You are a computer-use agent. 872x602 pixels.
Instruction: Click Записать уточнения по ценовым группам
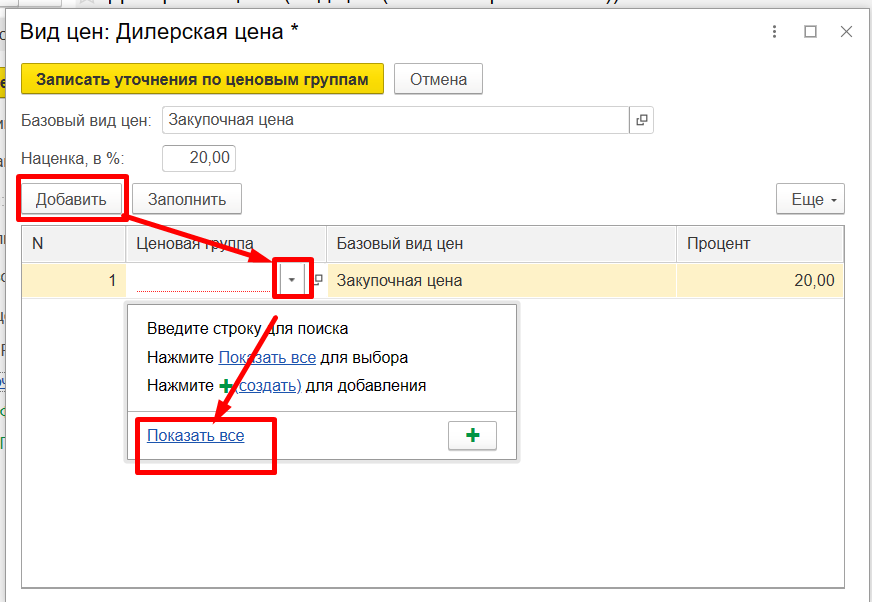pyautogui.click(x=203, y=79)
